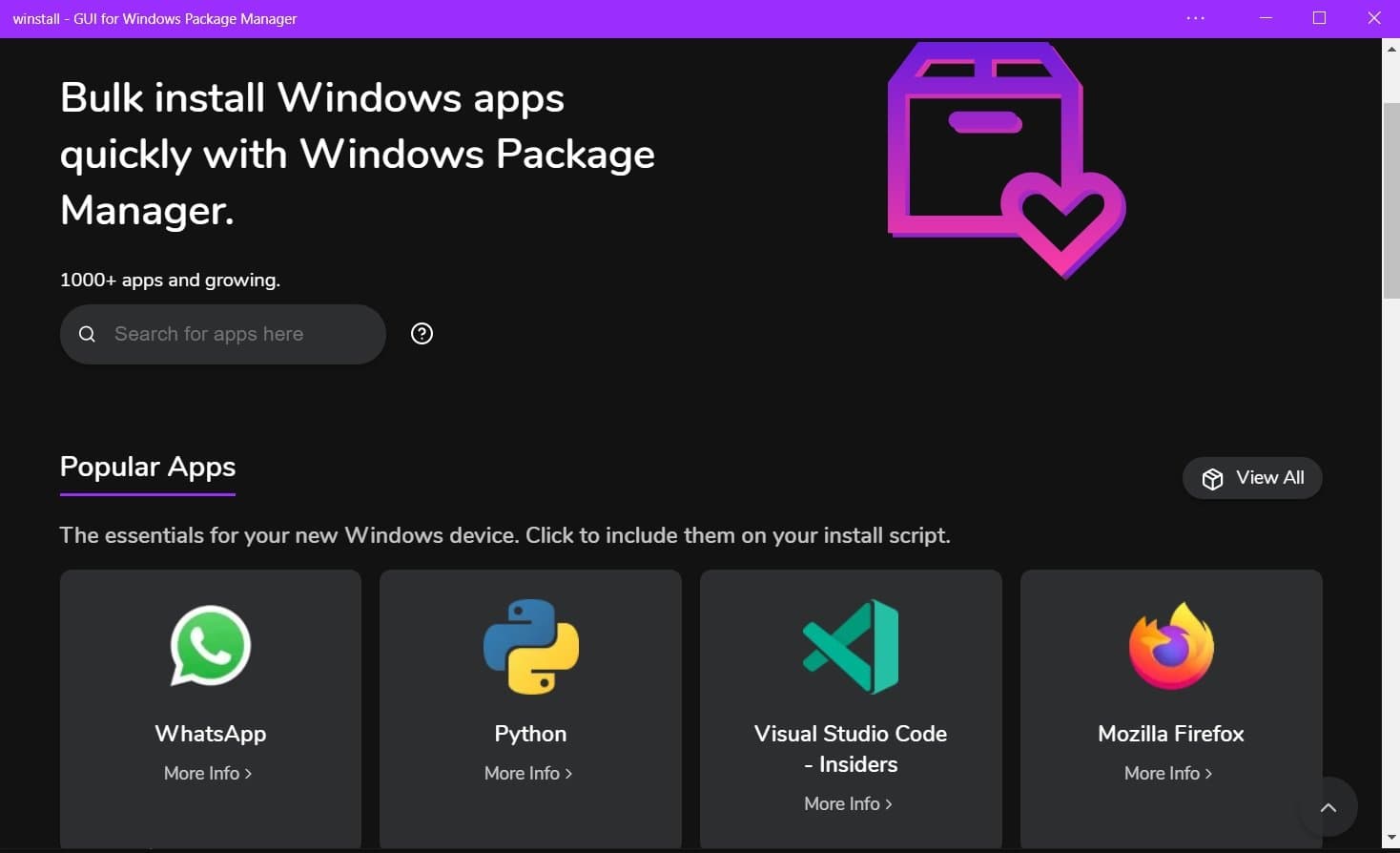This screenshot has height=853, width=1400.
Task: Select the Python app icon
Action: (531, 646)
